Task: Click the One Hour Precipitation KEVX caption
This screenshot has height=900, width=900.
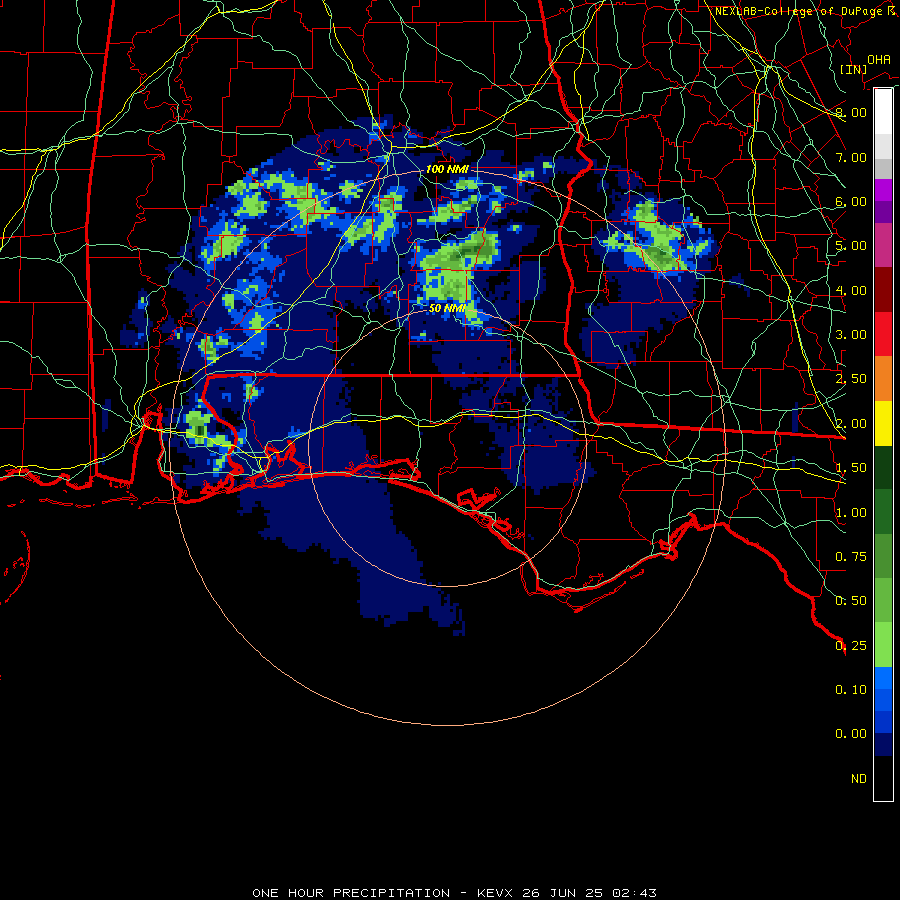Action: (x=454, y=893)
